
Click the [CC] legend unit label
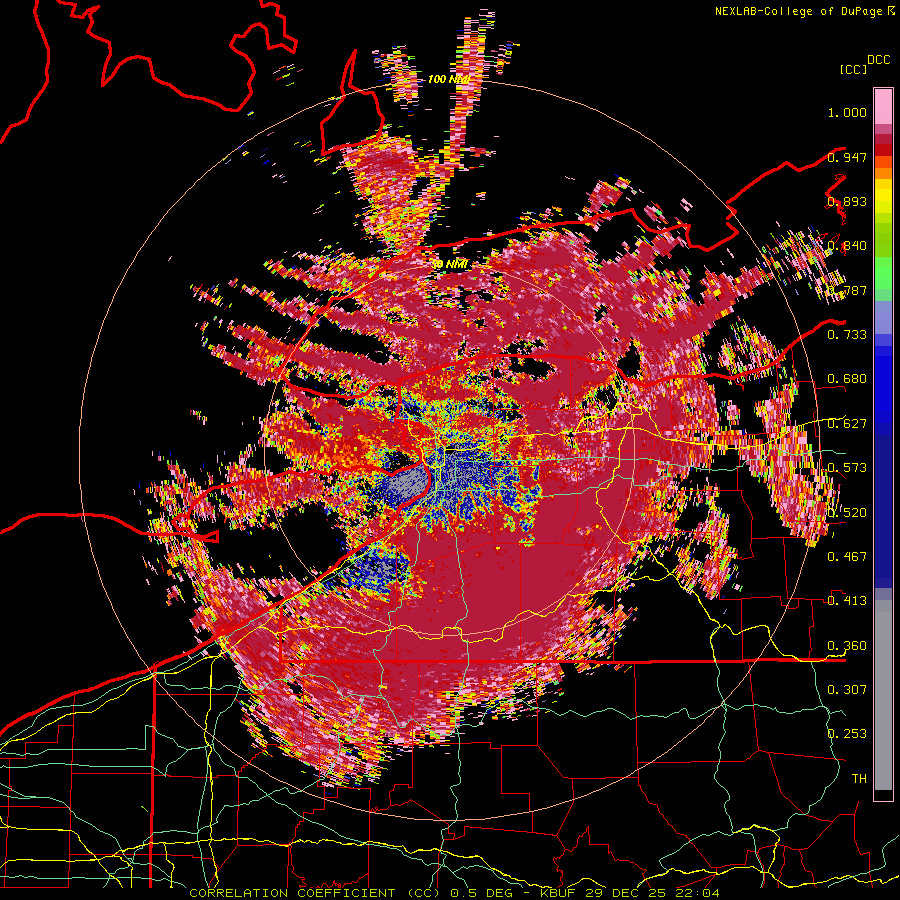click(853, 69)
